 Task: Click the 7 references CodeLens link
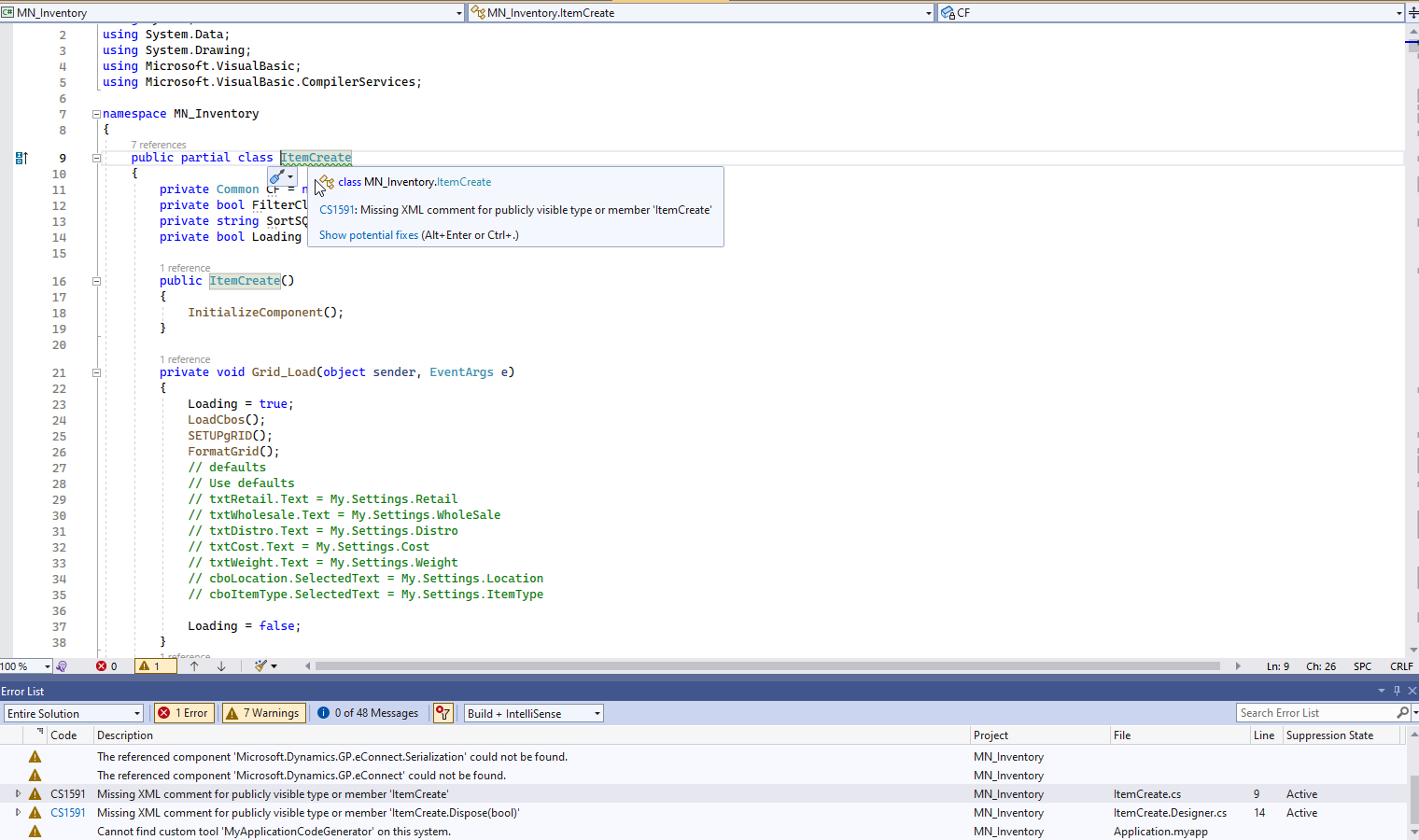(x=159, y=145)
